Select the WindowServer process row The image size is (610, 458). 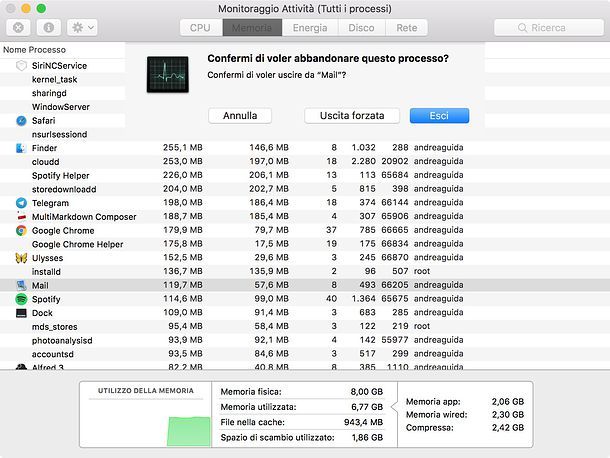[61, 107]
